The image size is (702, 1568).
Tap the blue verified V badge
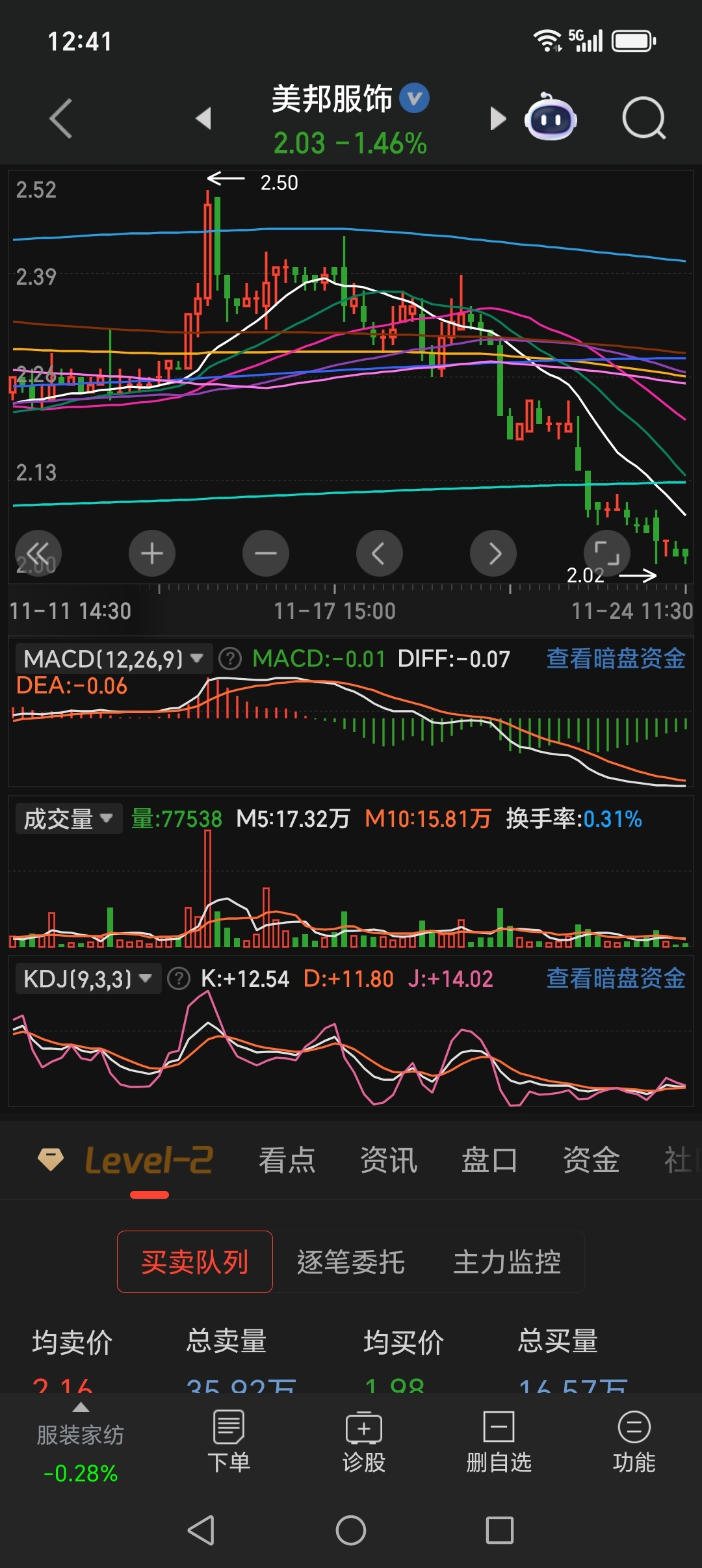coord(414,98)
